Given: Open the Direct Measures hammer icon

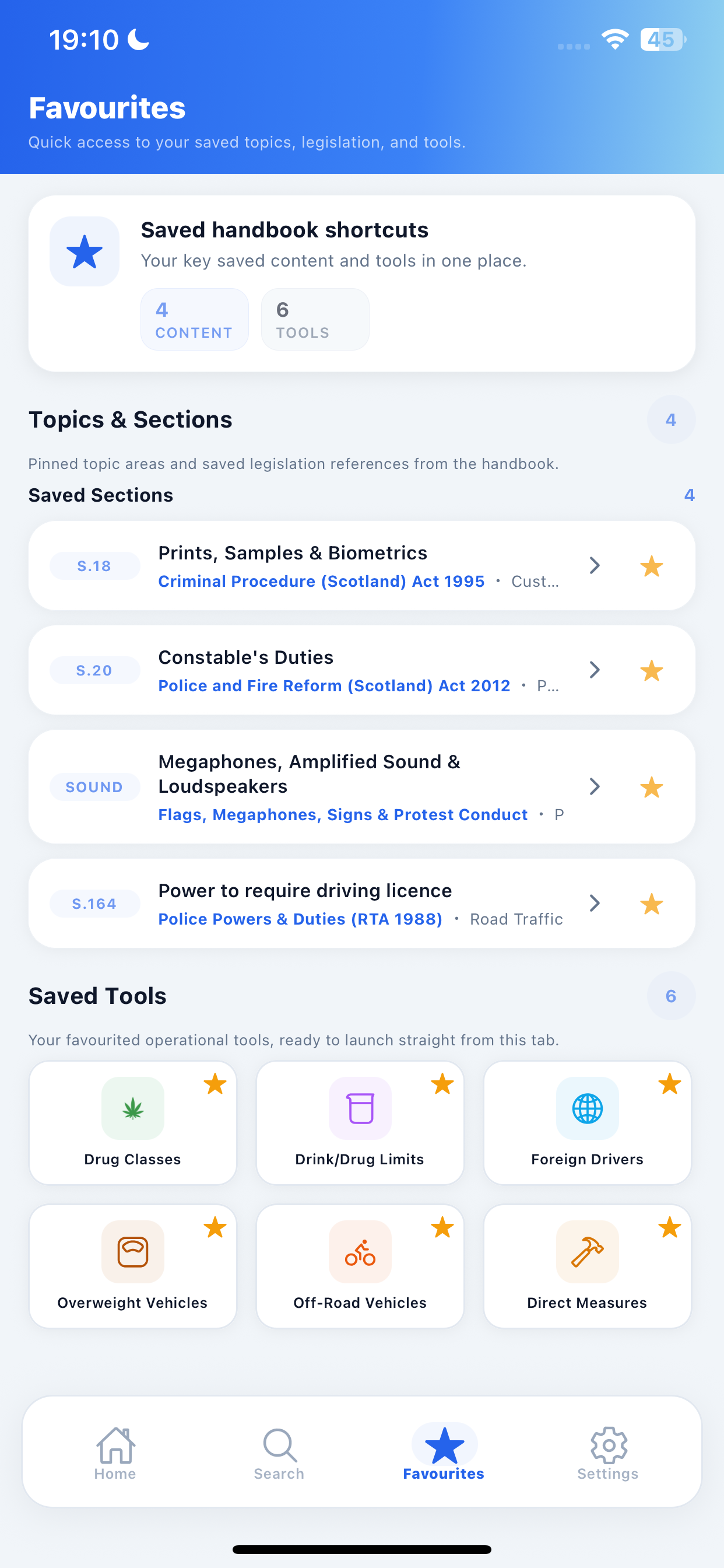Looking at the screenshot, I should 587,1251.
